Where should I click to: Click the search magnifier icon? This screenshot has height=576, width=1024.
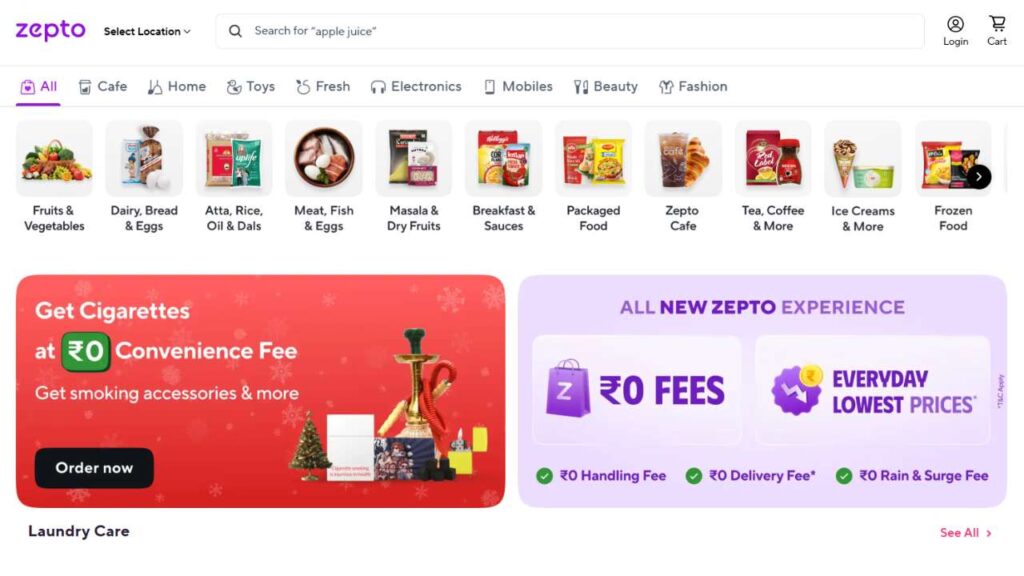[235, 31]
